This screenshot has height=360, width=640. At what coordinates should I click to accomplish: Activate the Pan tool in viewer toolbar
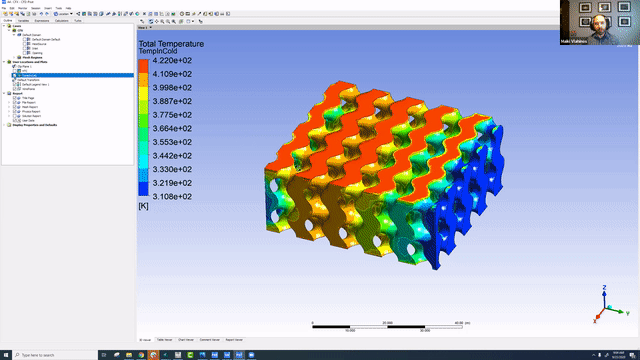(x=156, y=21)
